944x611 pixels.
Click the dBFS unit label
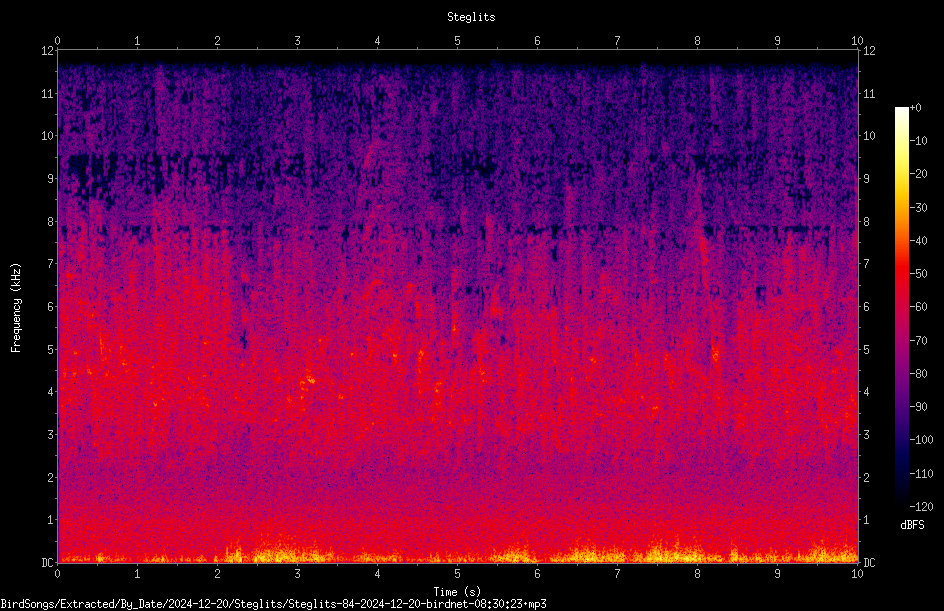coord(913,525)
